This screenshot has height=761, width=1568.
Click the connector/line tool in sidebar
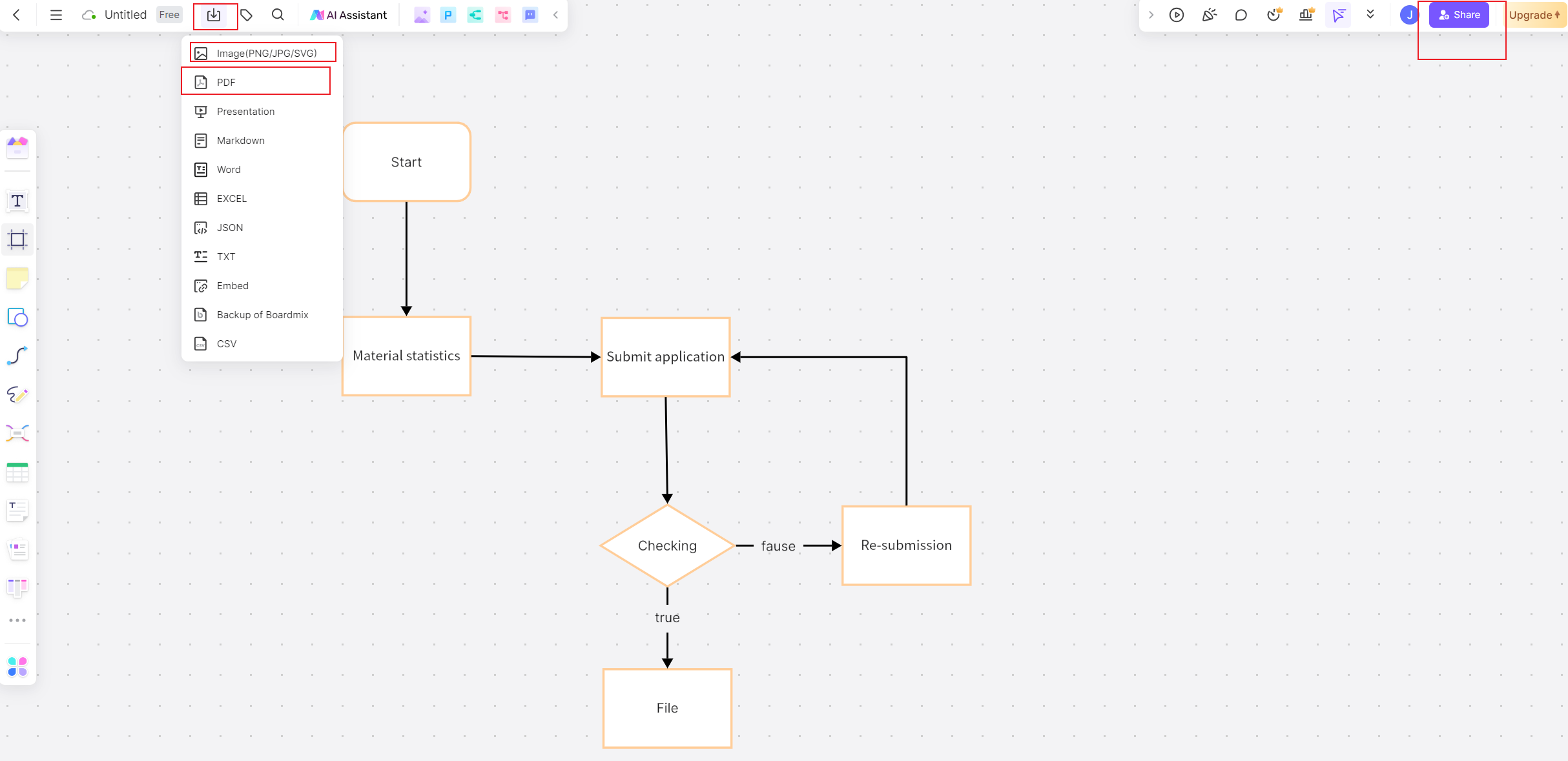coord(17,356)
